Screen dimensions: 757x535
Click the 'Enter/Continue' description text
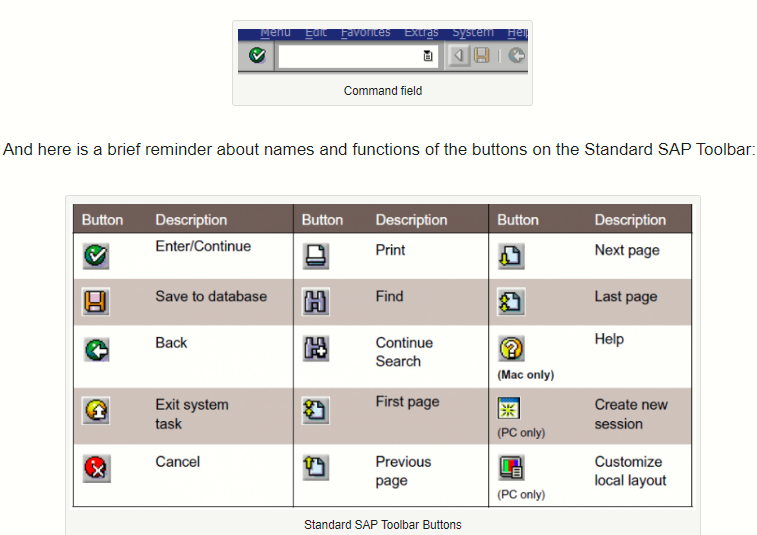[x=203, y=246]
